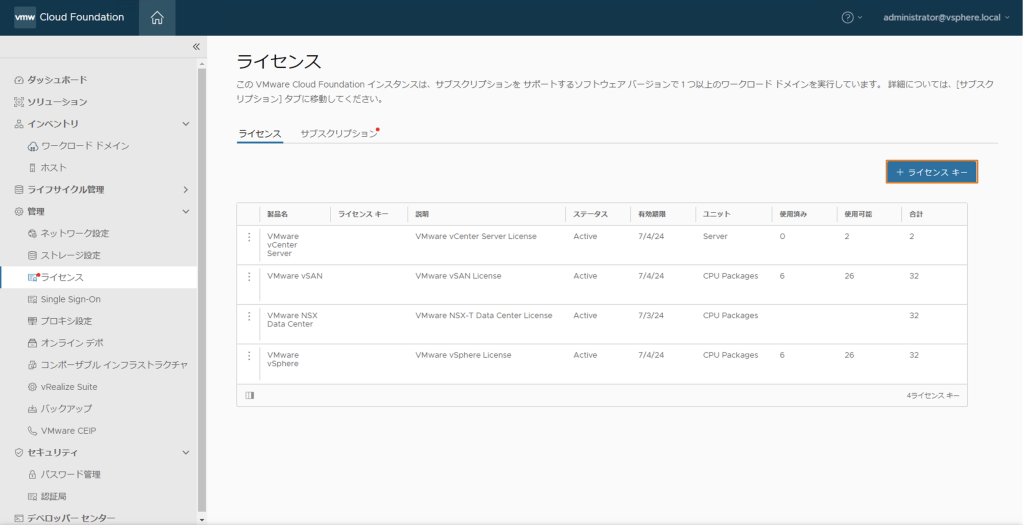Click the home icon in top bar

click(x=157, y=17)
